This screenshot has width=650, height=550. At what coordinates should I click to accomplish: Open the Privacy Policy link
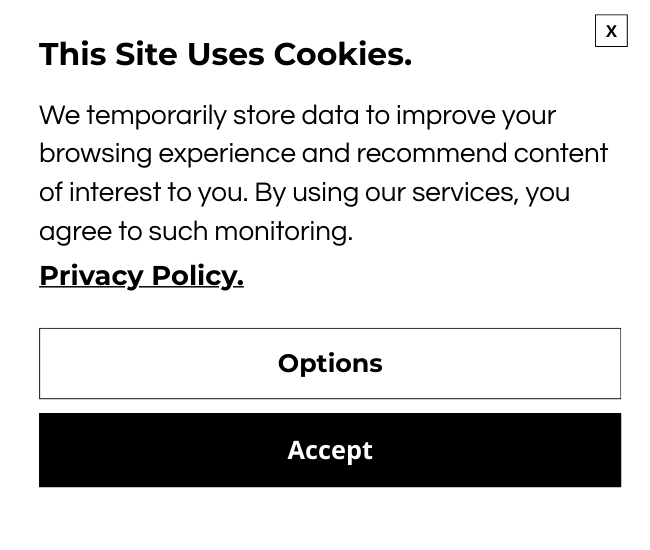141,275
